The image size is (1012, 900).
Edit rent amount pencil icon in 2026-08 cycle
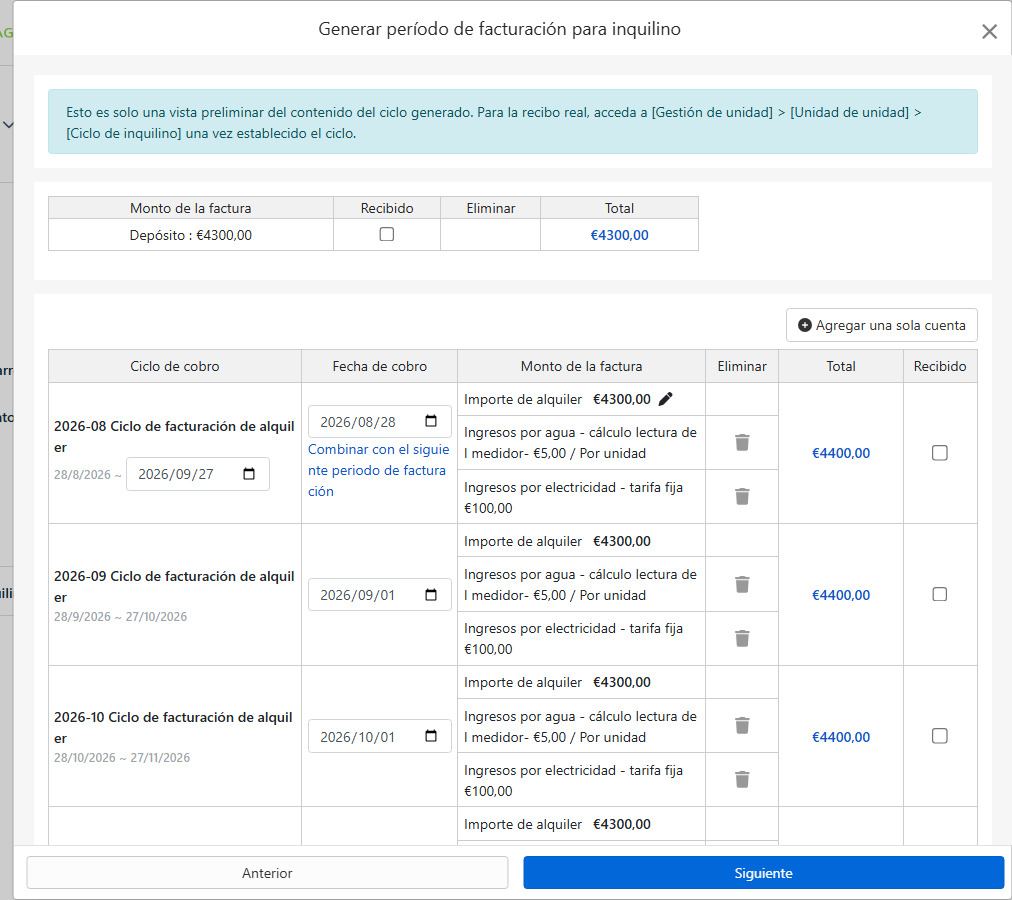[x=665, y=399]
